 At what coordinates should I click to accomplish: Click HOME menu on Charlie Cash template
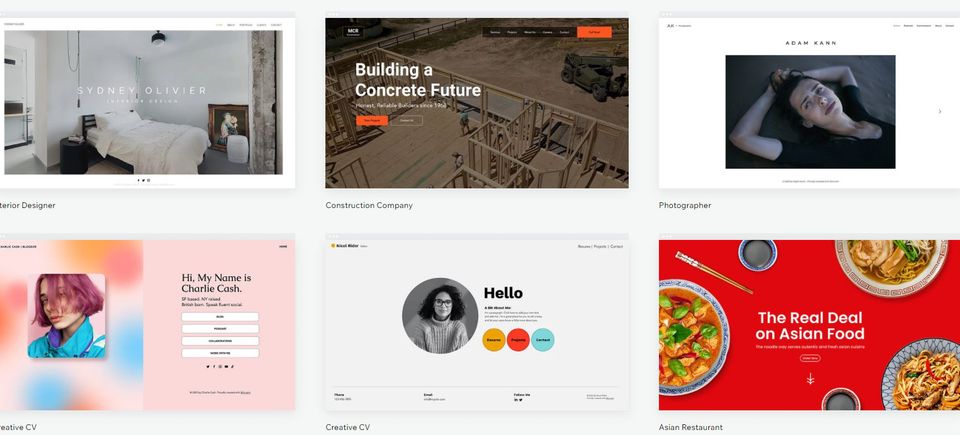point(283,246)
